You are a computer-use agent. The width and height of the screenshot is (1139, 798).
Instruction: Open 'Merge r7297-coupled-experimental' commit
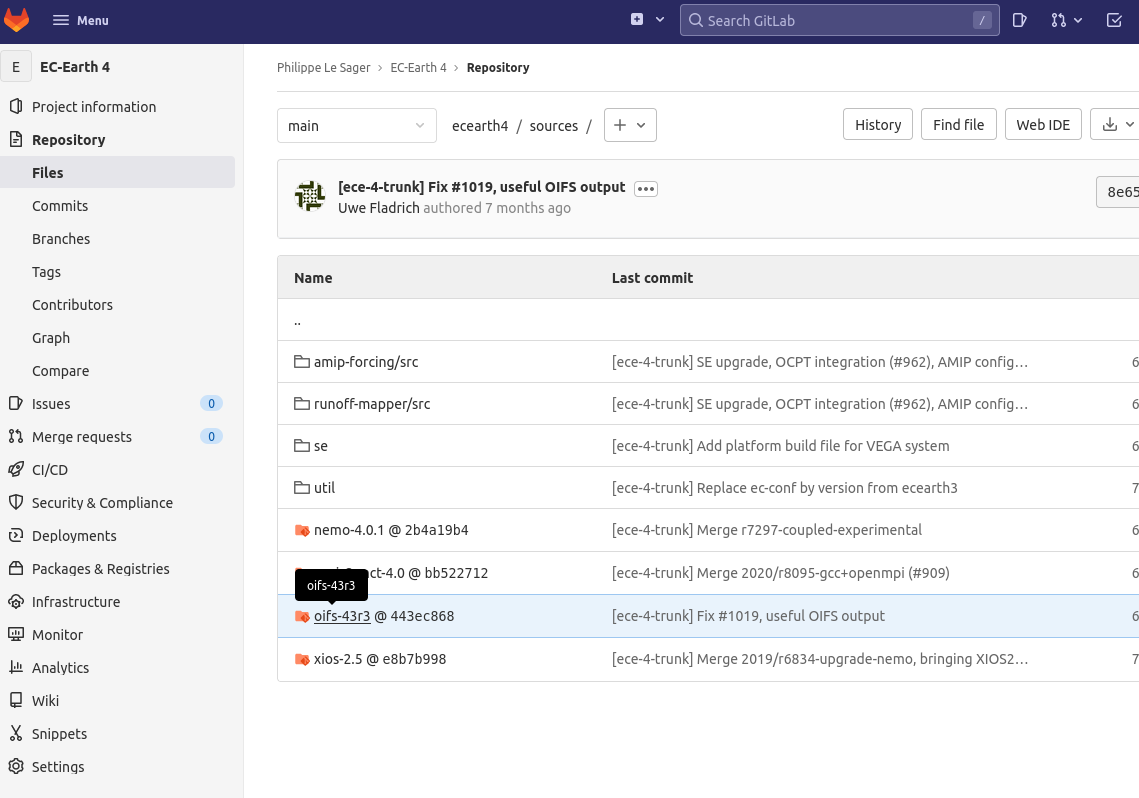pos(766,530)
